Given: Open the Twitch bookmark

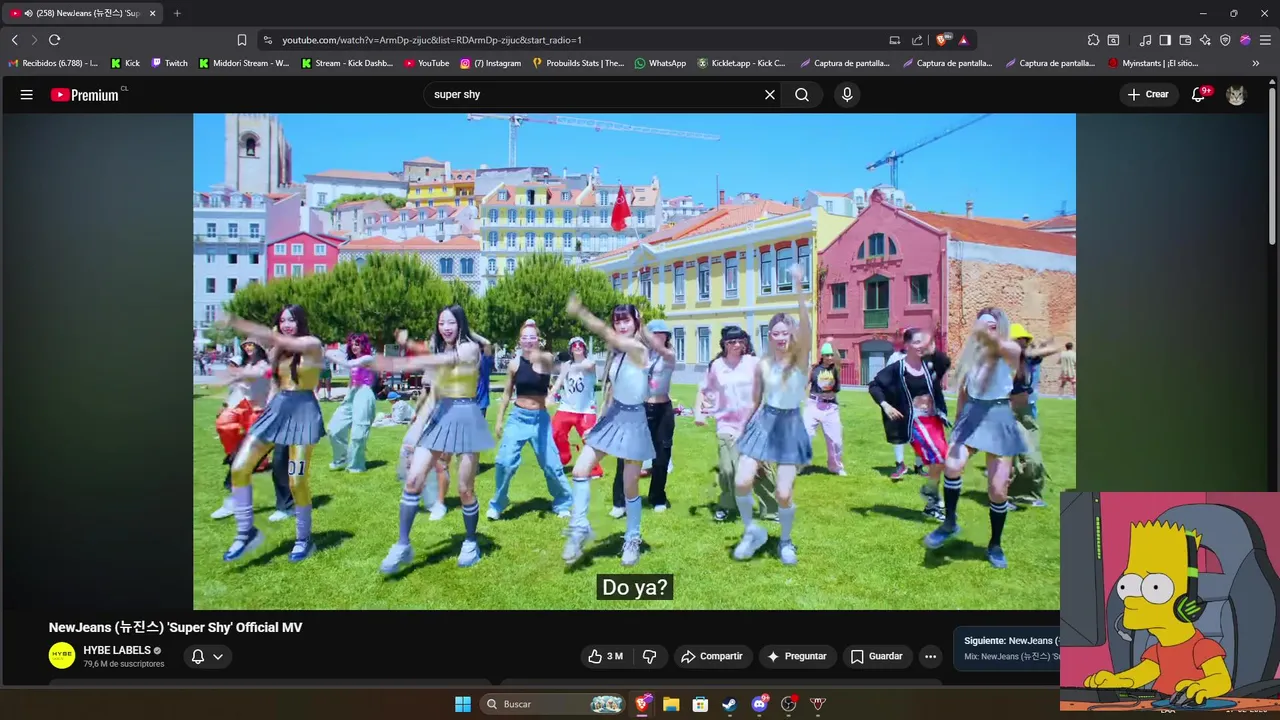Looking at the screenshot, I should (169, 63).
